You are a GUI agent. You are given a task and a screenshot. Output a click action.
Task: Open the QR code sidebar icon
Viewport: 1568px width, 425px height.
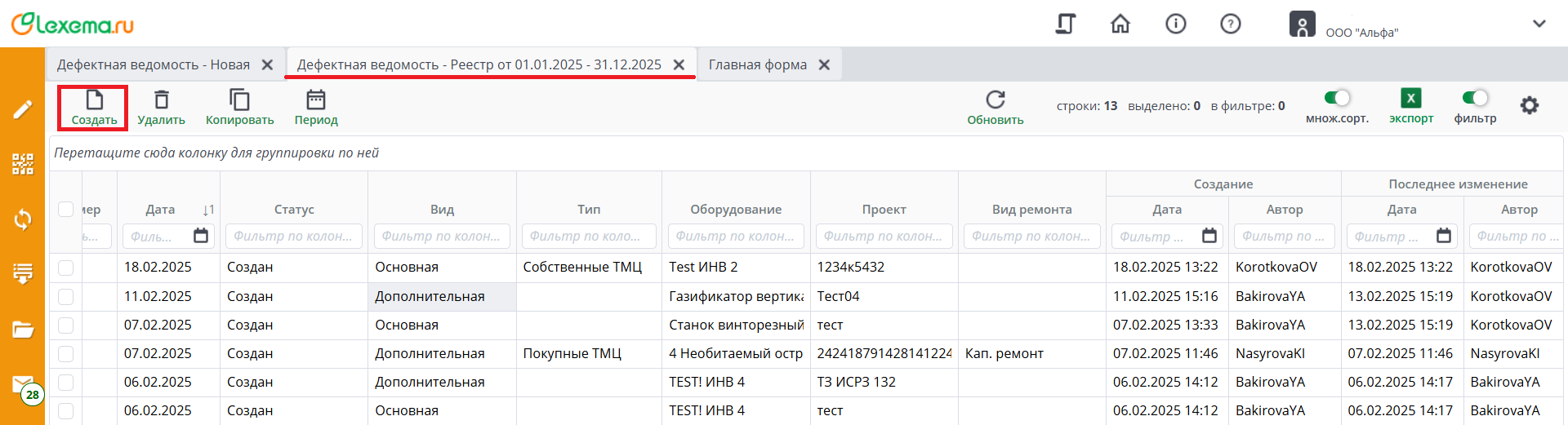click(x=23, y=164)
